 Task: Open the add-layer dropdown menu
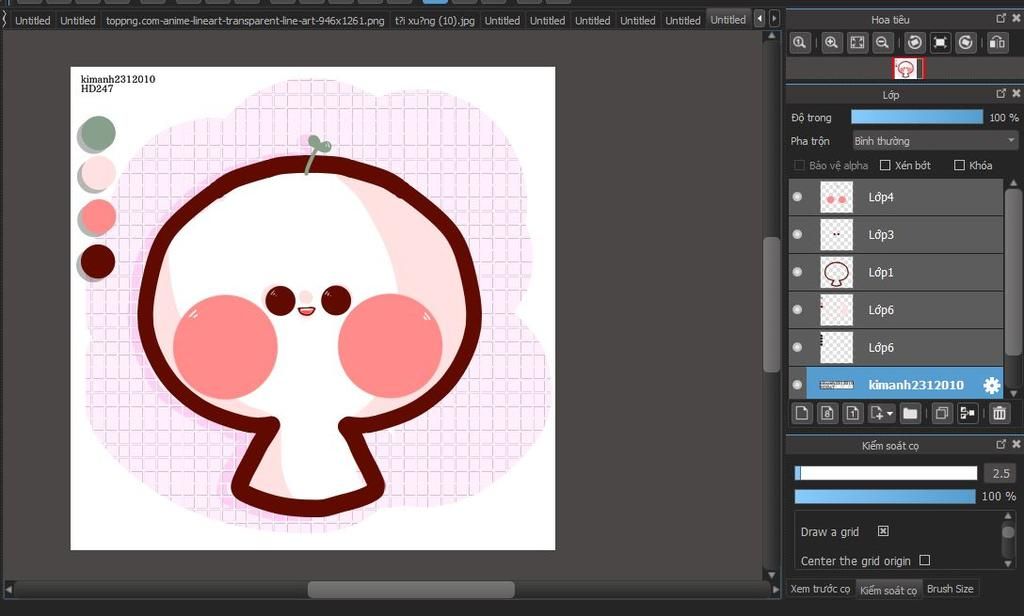[882, 413]
